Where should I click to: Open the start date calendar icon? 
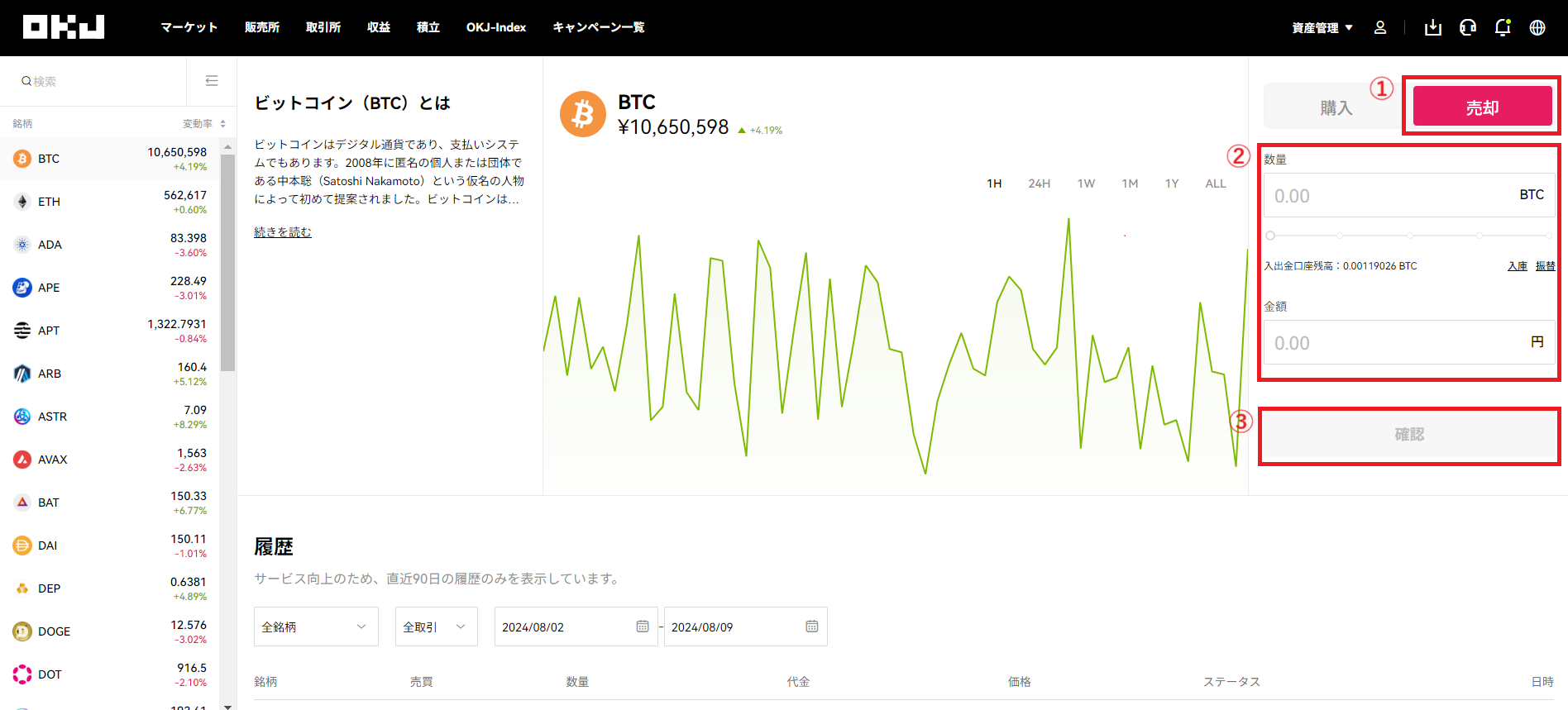(x=643, y=627)
